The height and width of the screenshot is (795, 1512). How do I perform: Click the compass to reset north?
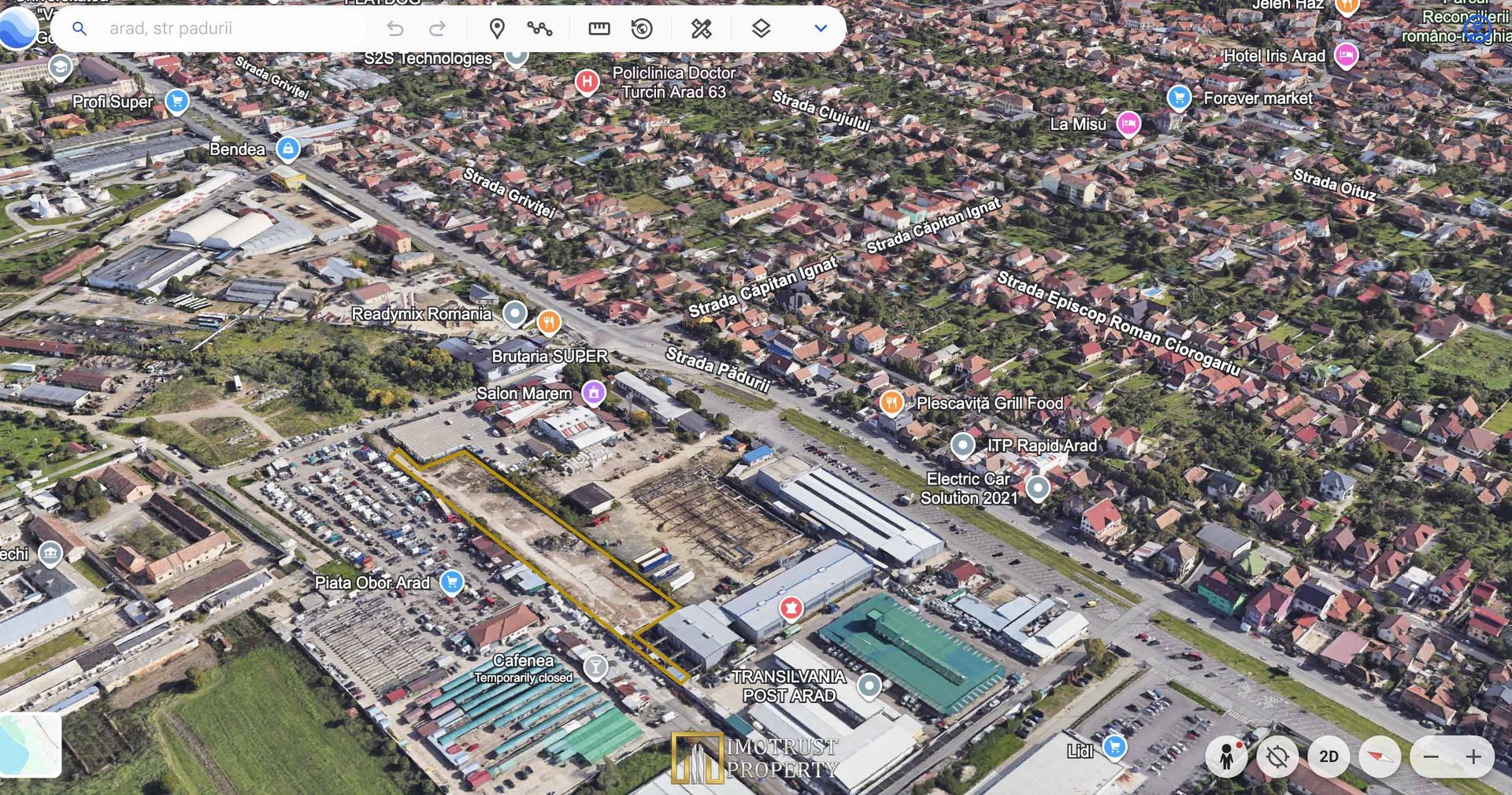(1380, 756)
